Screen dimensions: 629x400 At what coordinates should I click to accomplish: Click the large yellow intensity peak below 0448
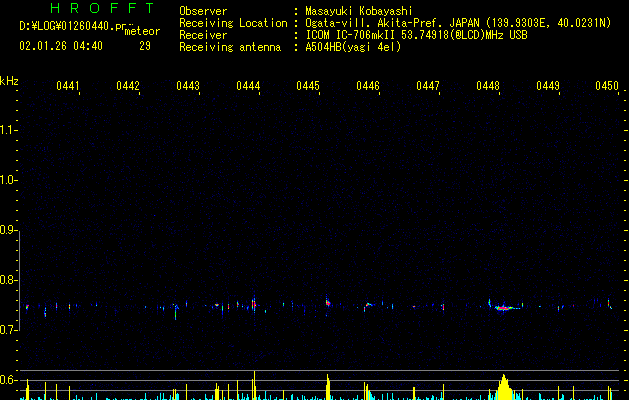504,387
